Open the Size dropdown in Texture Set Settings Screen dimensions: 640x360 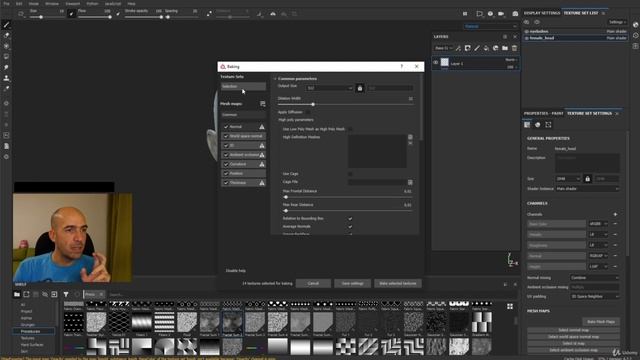pos(568,179)
